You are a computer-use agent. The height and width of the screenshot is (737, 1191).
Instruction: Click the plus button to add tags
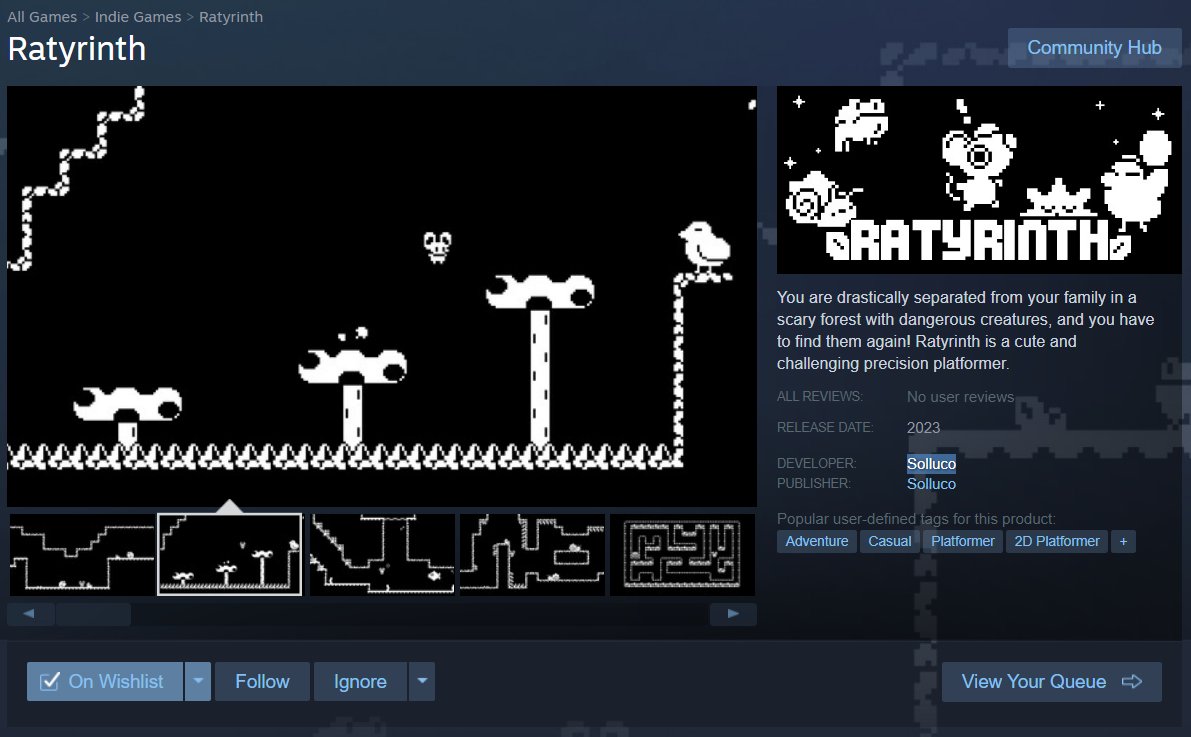pos(1123,541)
